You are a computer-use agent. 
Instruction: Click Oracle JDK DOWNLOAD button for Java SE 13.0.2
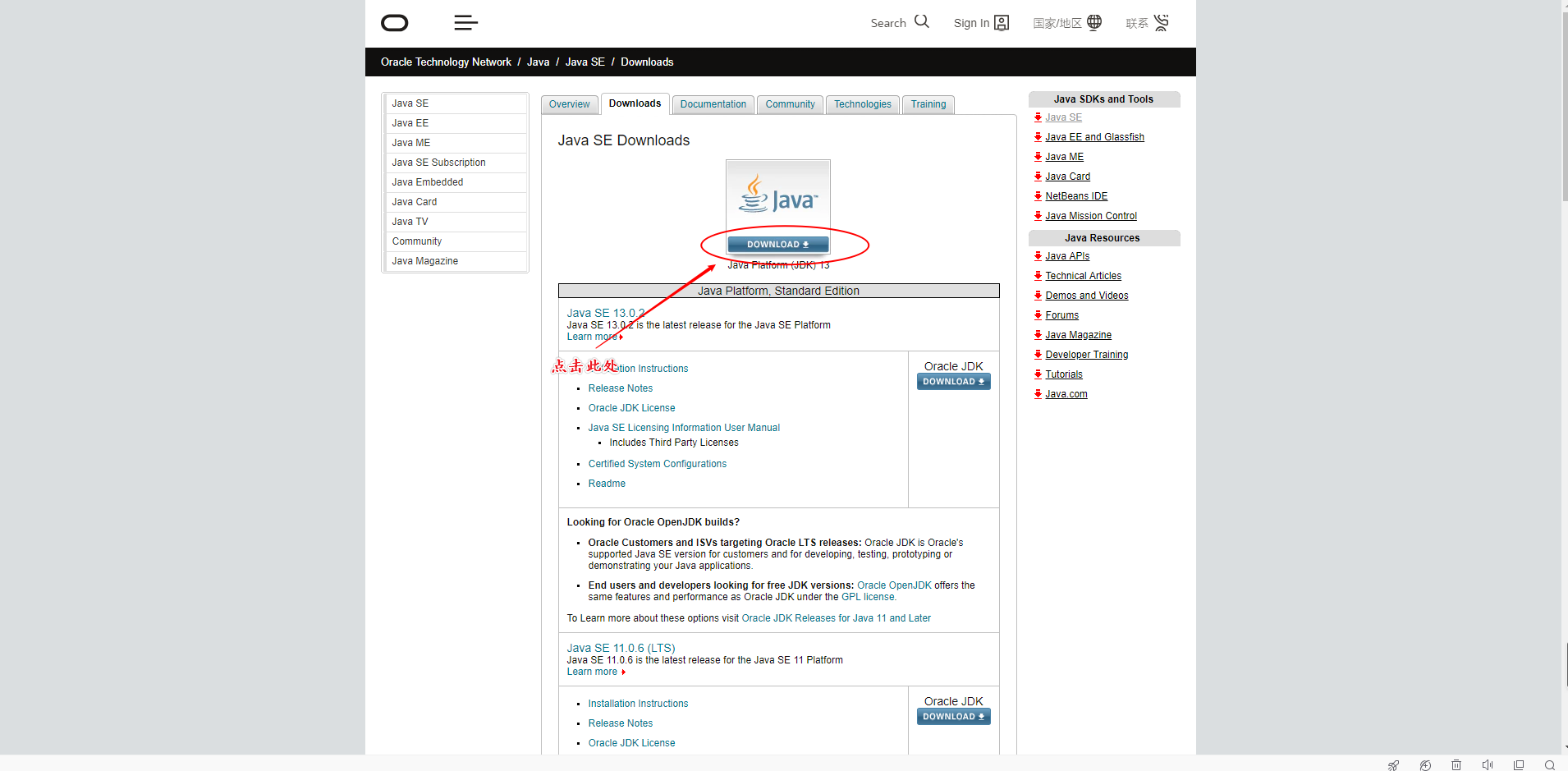coord(954,382)
